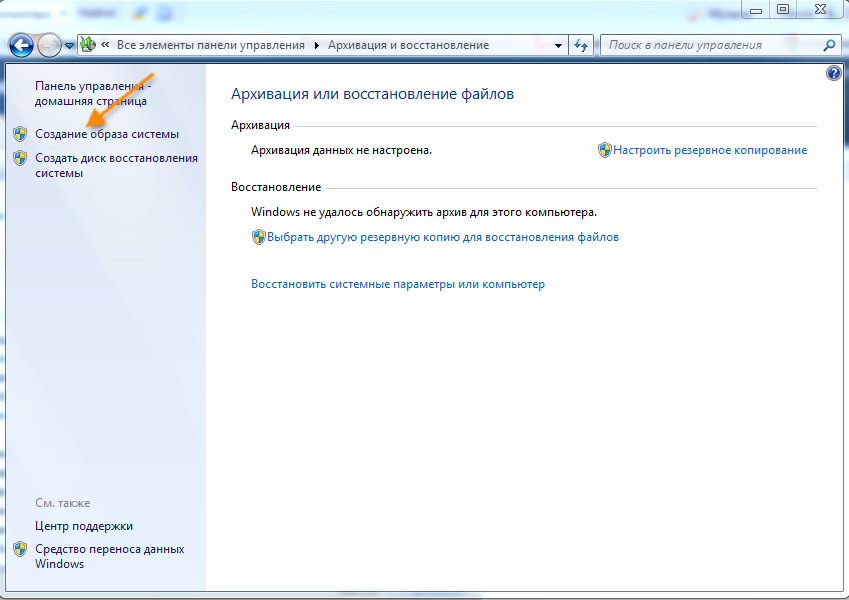Click 'Создать диск восстановления системы' link
Viewport: 849px width, 600px height.
(116, 165)
